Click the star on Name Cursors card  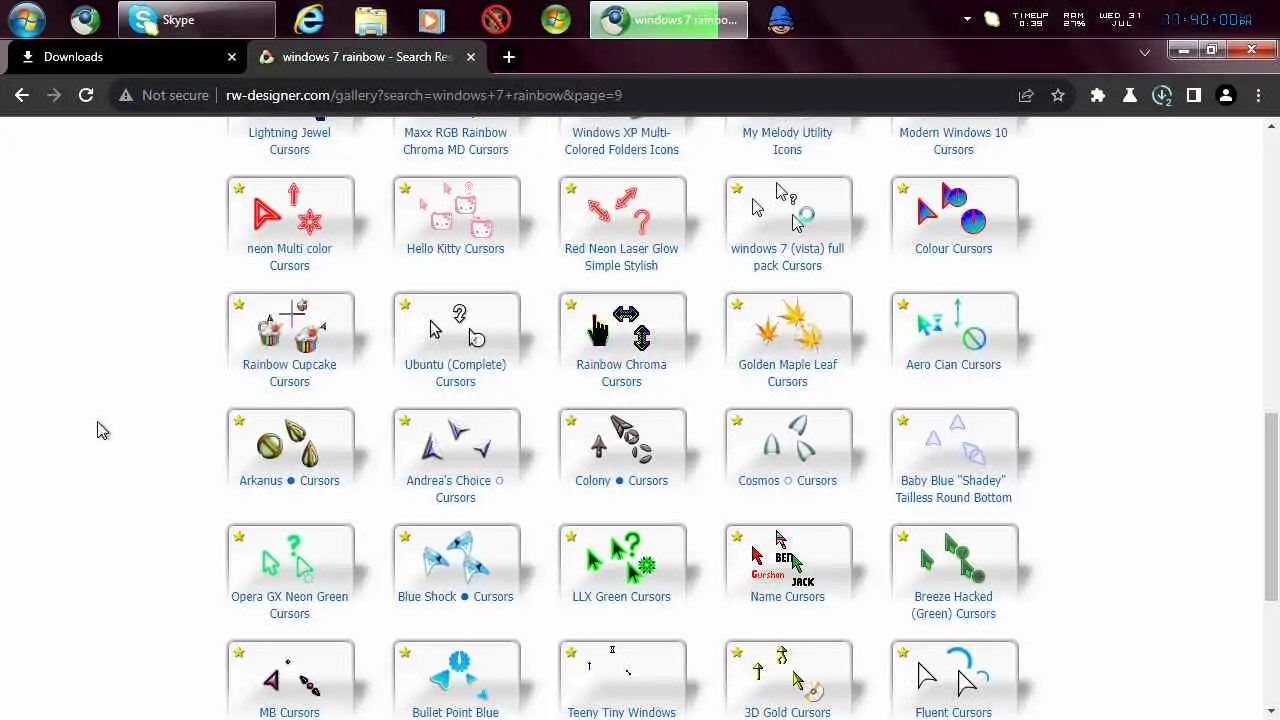pos(737,536)
